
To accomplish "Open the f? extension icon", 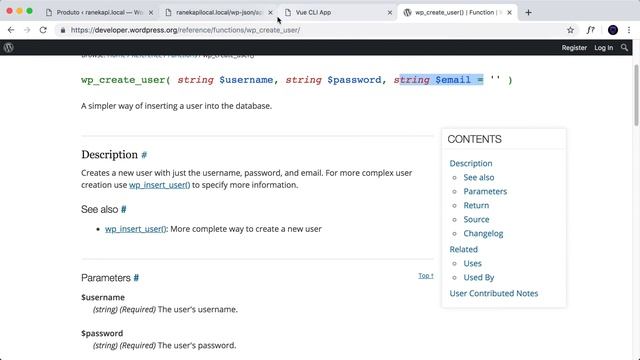I will (591, 30).
